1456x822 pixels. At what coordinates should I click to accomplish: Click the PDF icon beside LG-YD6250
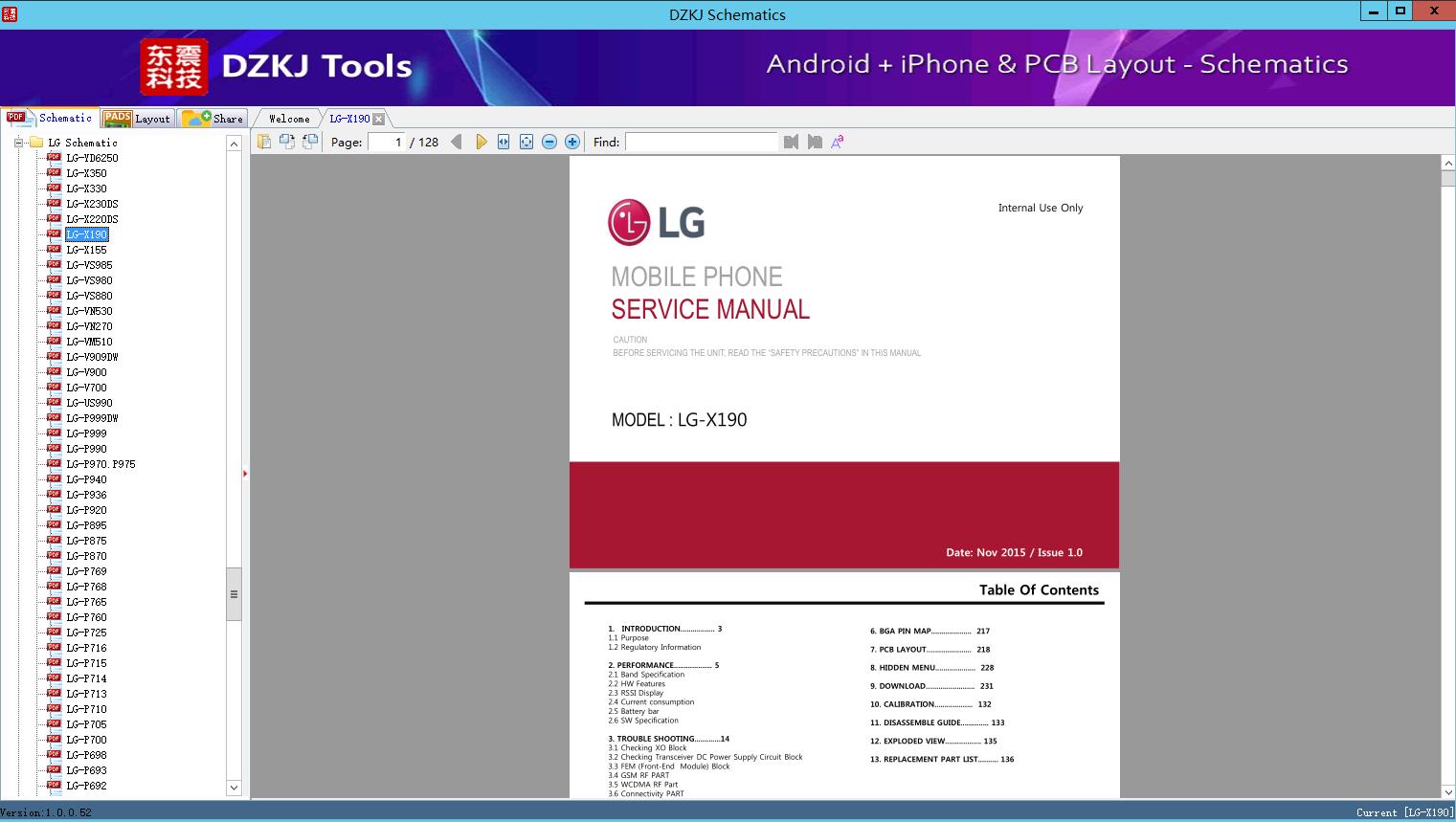point(54,158)
